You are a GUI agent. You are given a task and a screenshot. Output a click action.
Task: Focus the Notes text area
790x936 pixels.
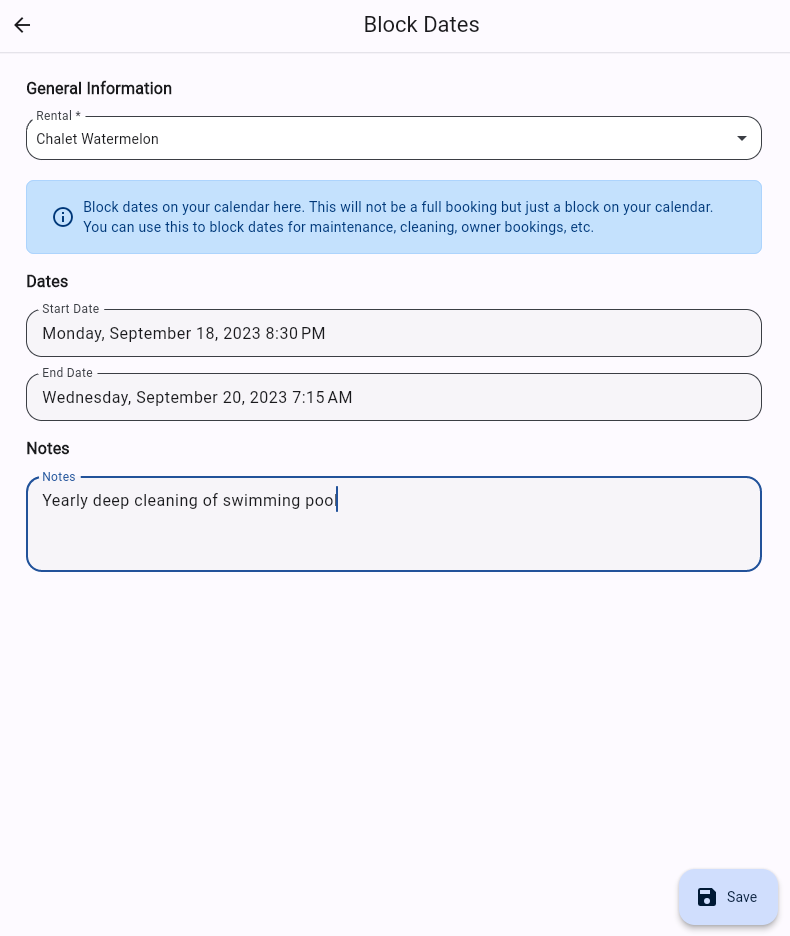[394, 534]
